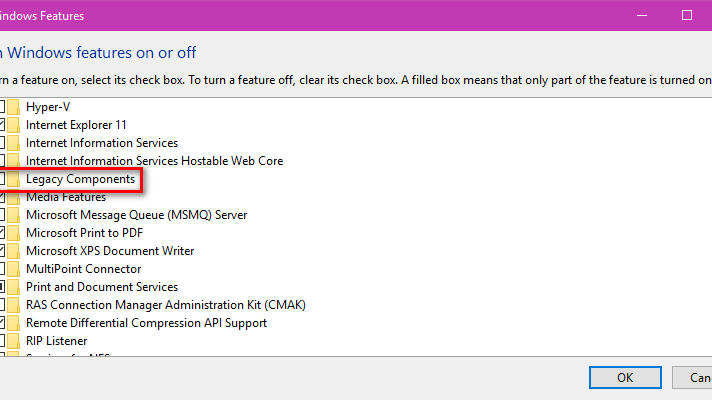The height and width of the screenshot is (400, 712).
Task: Select the Legacy Components folder icon
Action: (x=14, y=179)
